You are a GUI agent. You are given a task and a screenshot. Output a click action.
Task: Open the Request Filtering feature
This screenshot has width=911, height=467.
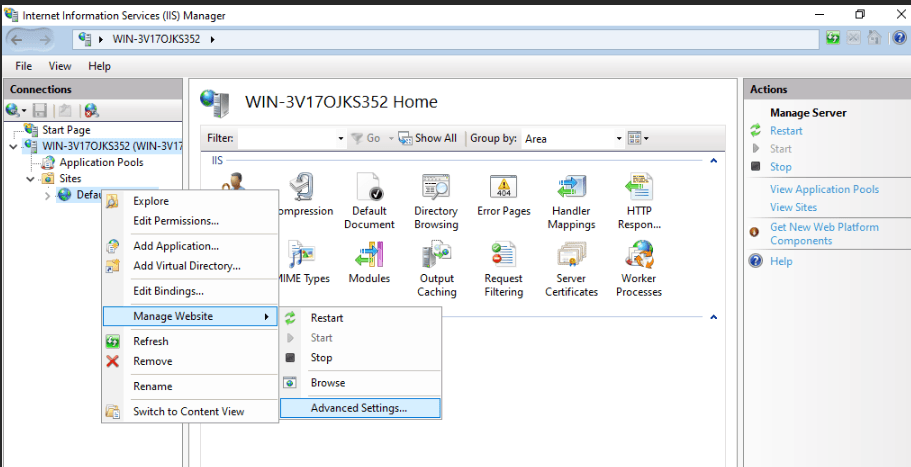coord(504,268)
